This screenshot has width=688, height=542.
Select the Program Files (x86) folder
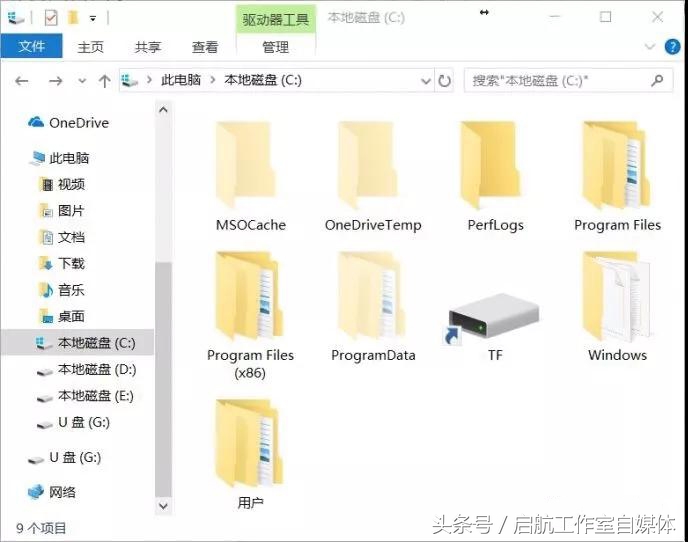250,316
